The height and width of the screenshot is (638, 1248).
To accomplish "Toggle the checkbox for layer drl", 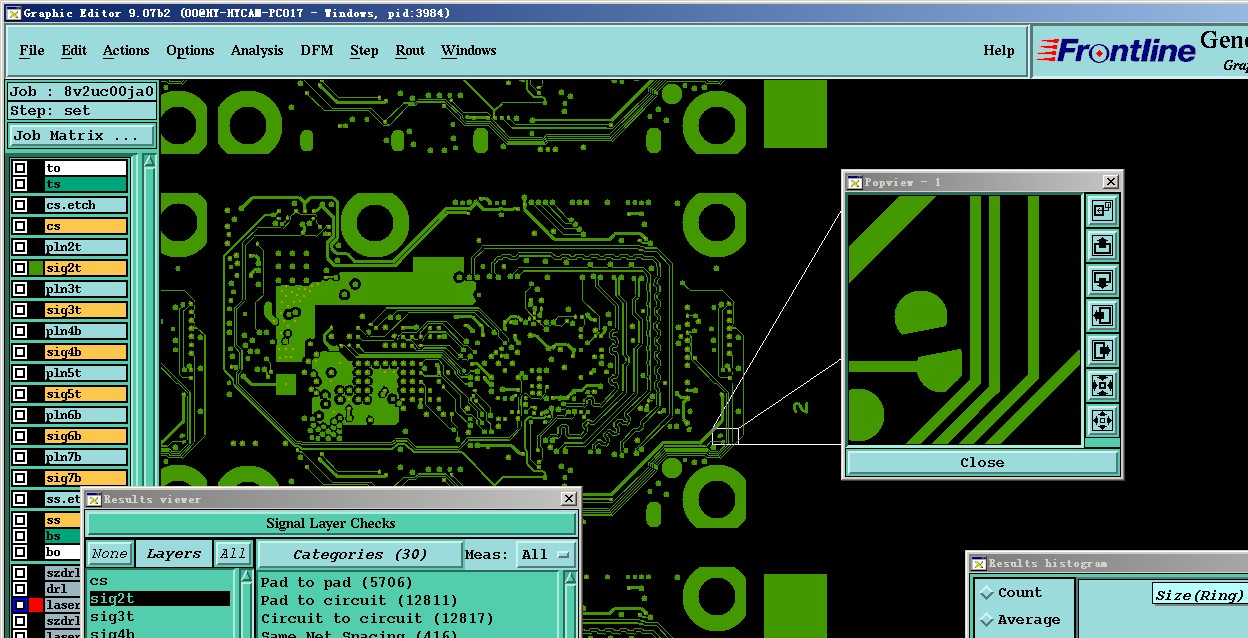I will [20, 589].
